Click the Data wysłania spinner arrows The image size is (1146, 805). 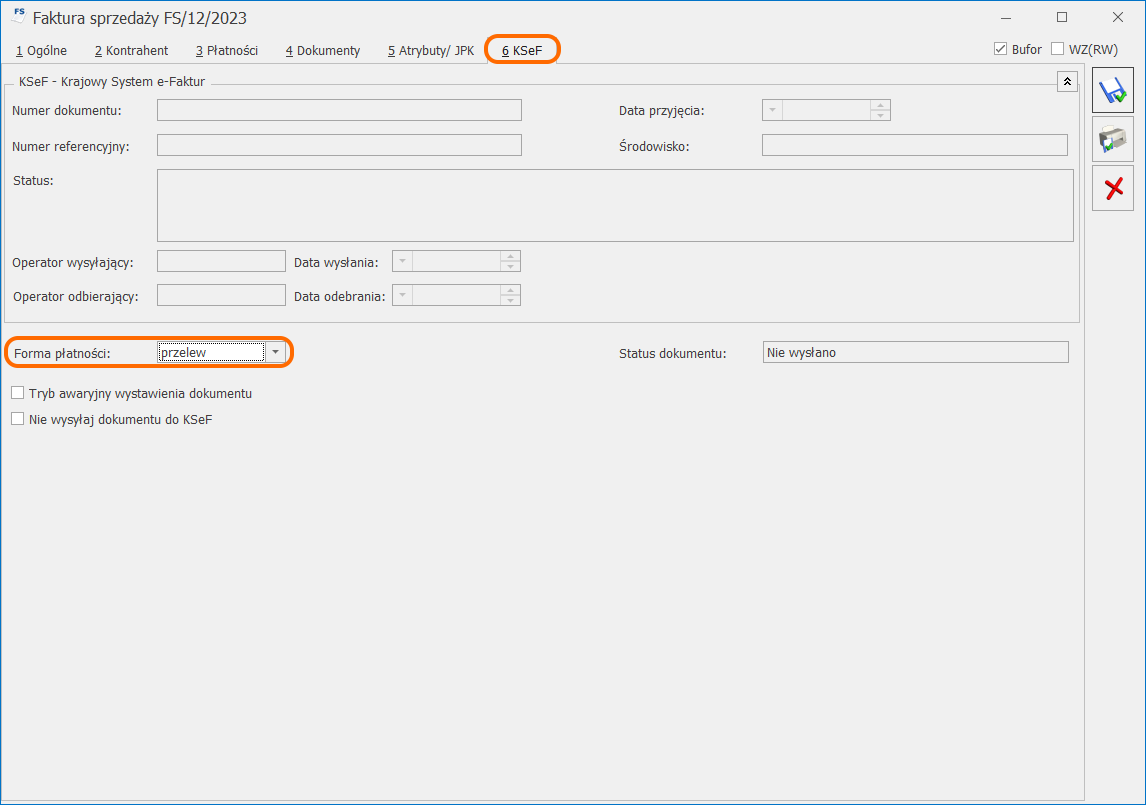tap(511, 261)
